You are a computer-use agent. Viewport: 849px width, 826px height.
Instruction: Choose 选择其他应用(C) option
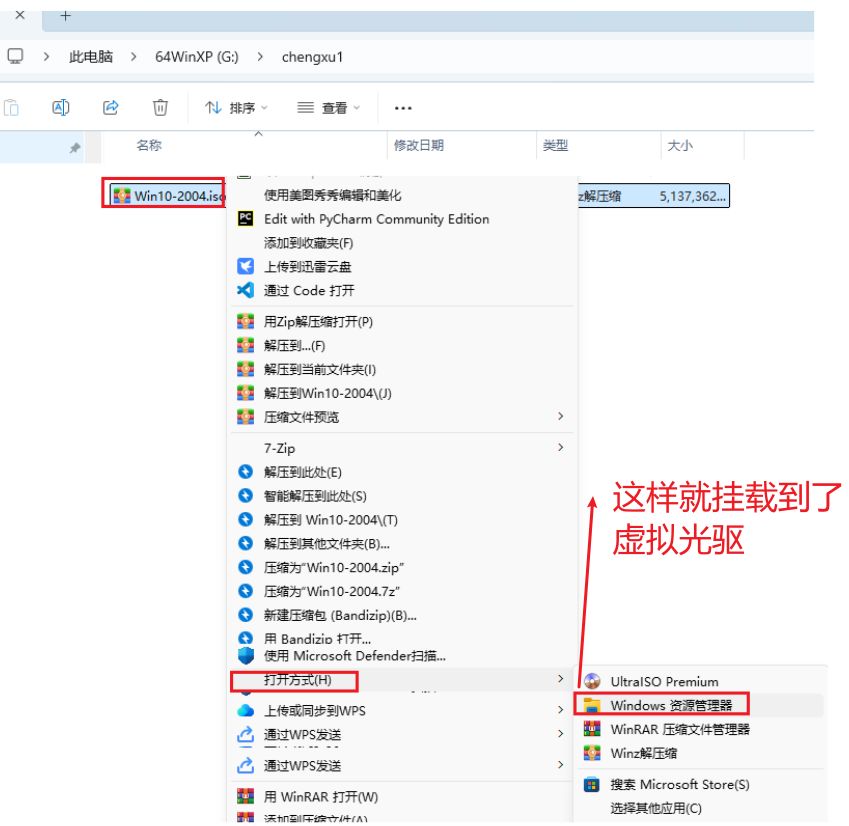(x=655, y=808)
